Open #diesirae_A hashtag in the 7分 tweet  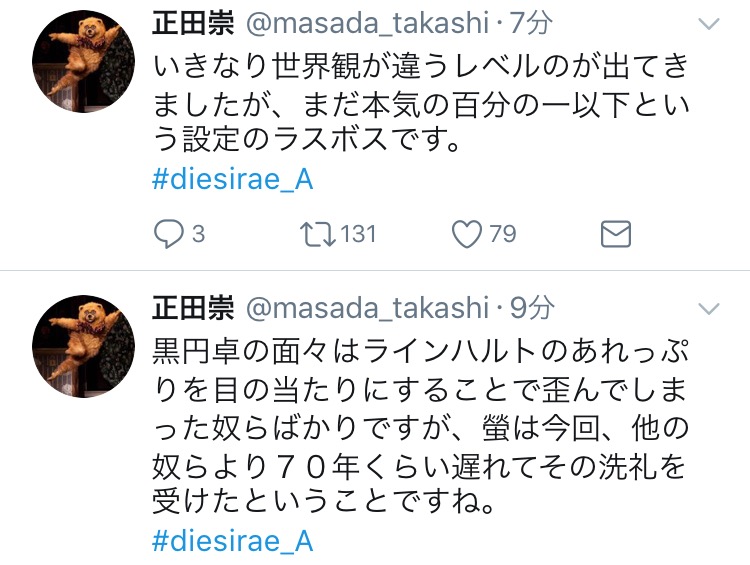coord(233,181)
